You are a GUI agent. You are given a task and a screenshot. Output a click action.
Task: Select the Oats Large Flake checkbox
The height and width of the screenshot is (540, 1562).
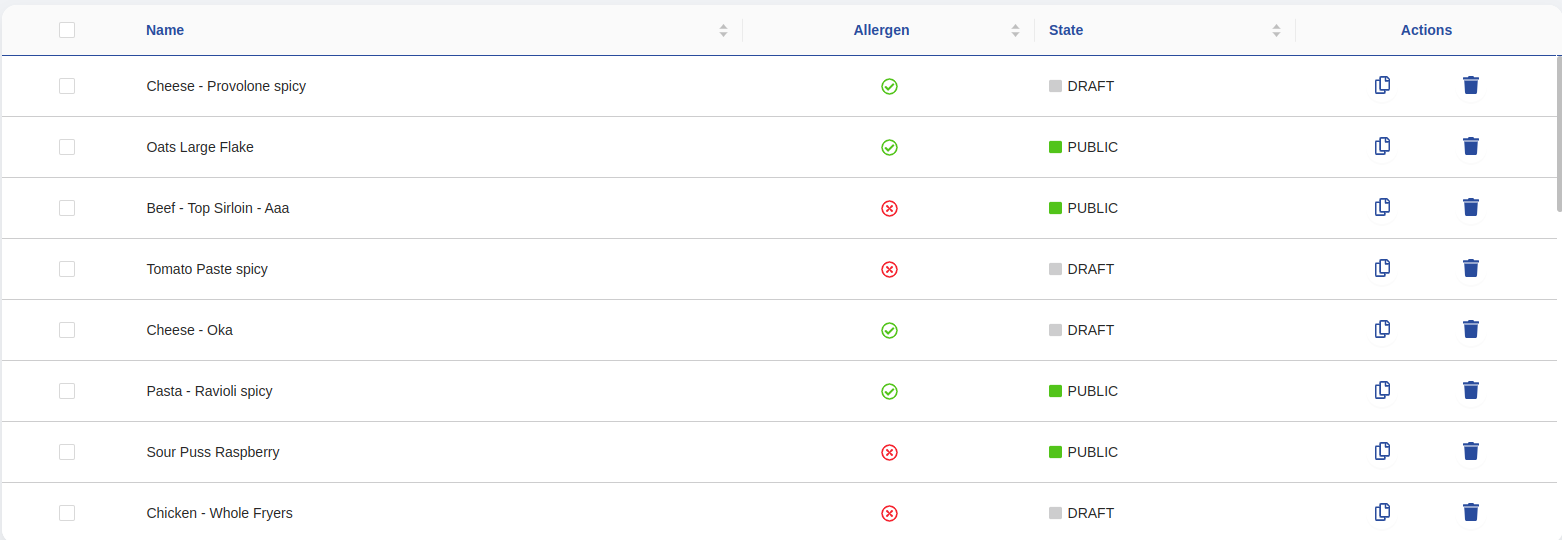(x=67, y=147)
